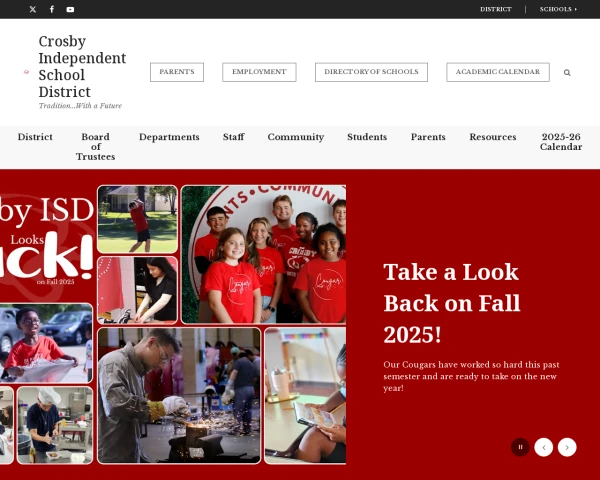The height and width of the screenshot is (480, 600).
Task: Open the YouTube channel icon
Action: 70,9
